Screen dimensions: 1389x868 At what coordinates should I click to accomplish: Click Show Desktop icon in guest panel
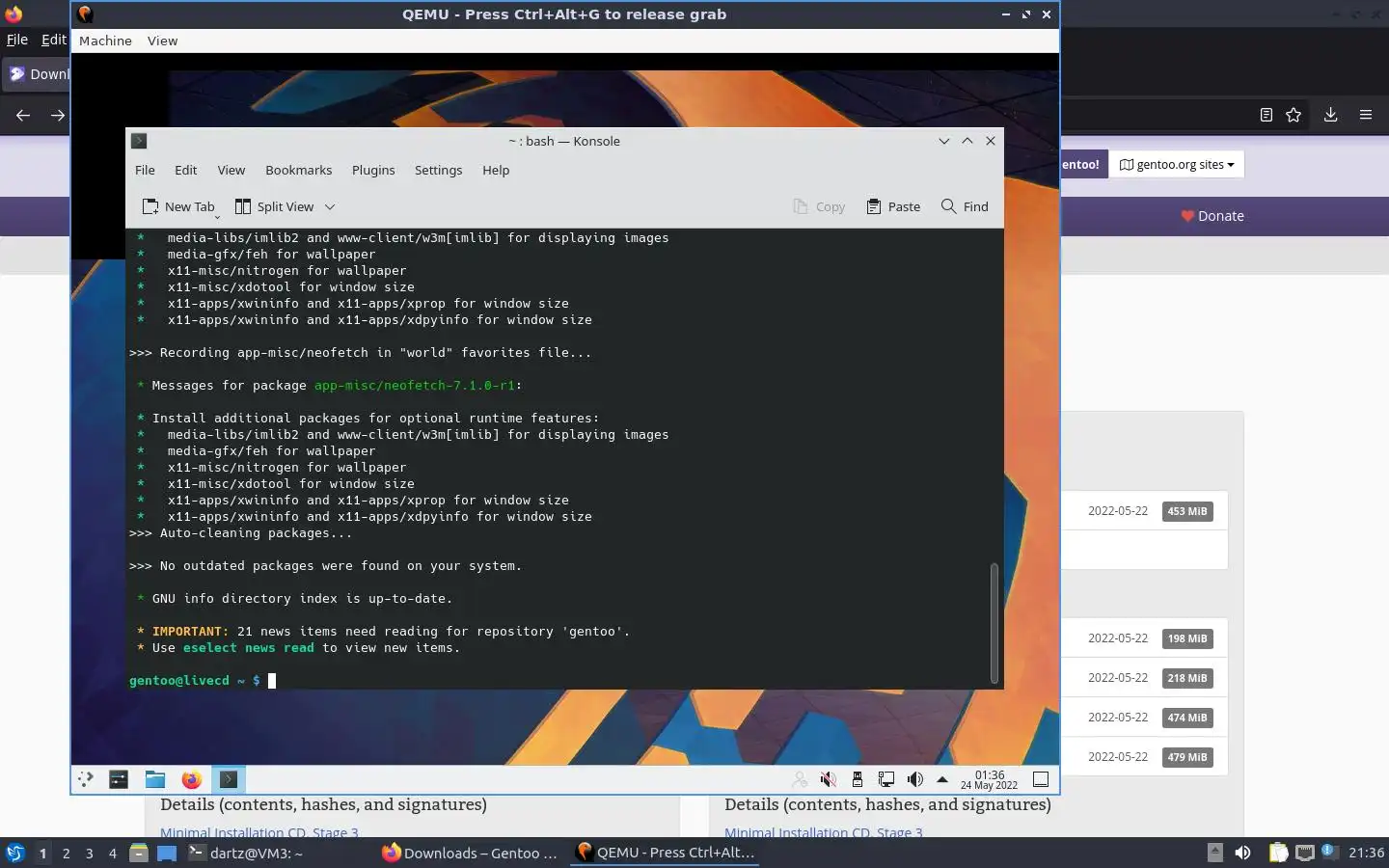click(x=1041, y=779)
